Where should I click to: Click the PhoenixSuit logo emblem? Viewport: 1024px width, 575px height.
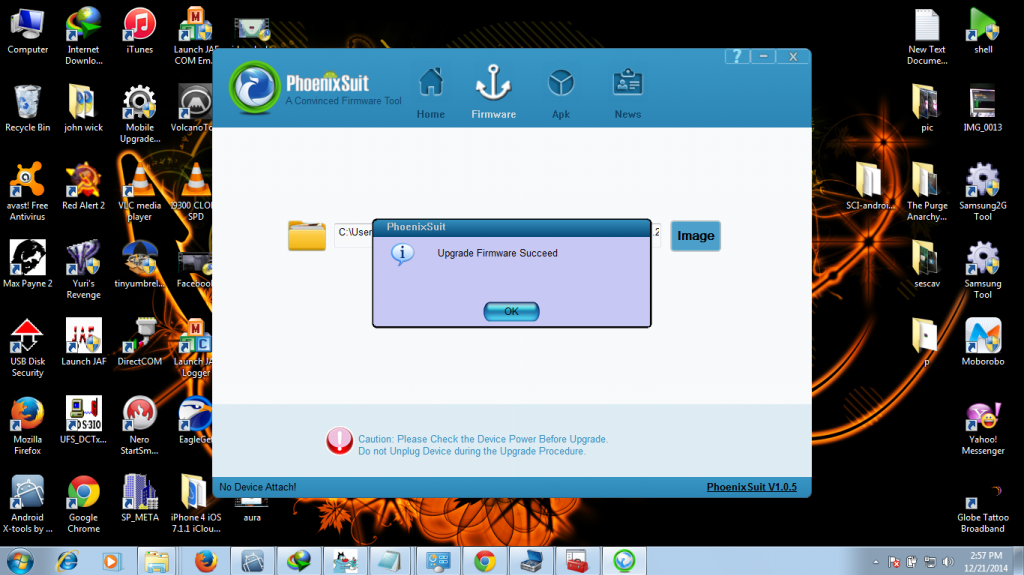pyautogui.click(x=255, y=89)
